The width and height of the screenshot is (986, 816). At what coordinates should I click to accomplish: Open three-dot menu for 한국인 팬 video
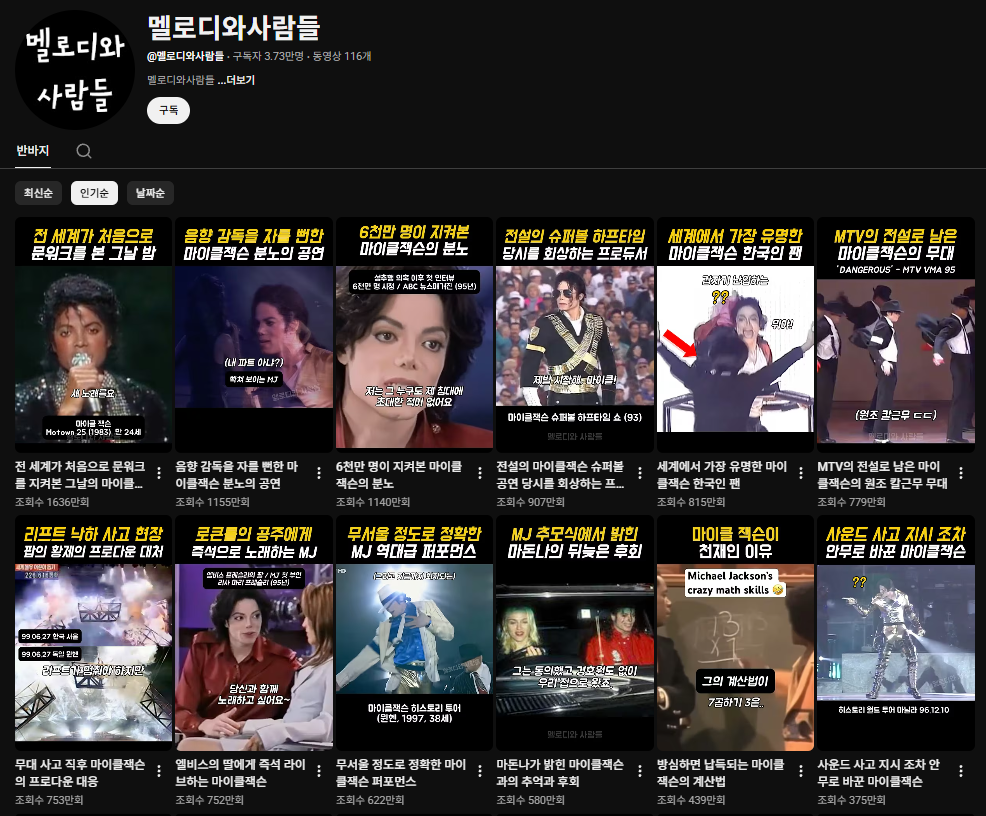coord(800,473)
